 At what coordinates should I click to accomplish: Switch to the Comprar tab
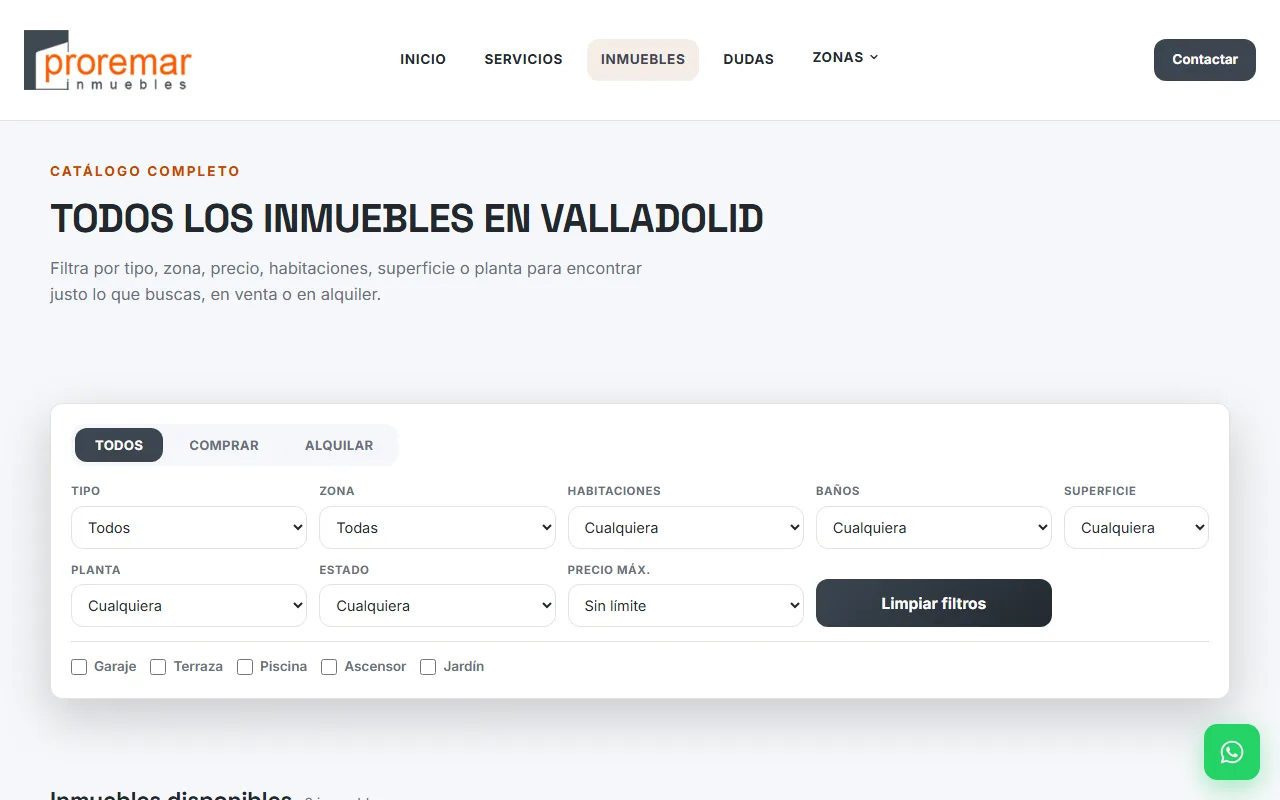pos(224,445)
